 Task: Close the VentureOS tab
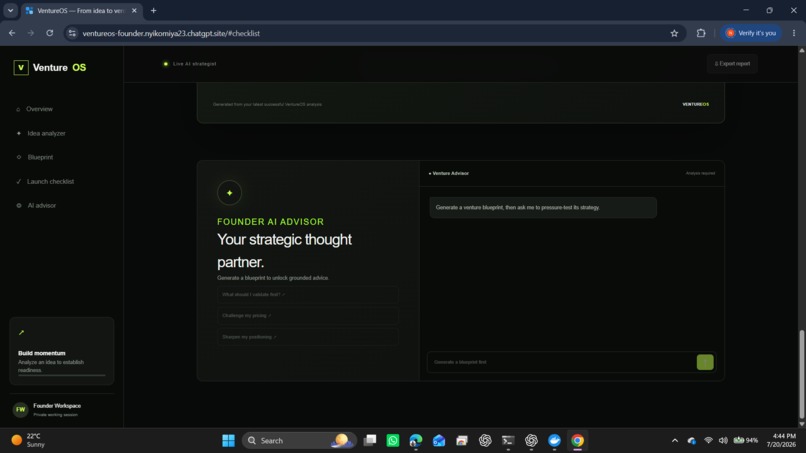134,10
